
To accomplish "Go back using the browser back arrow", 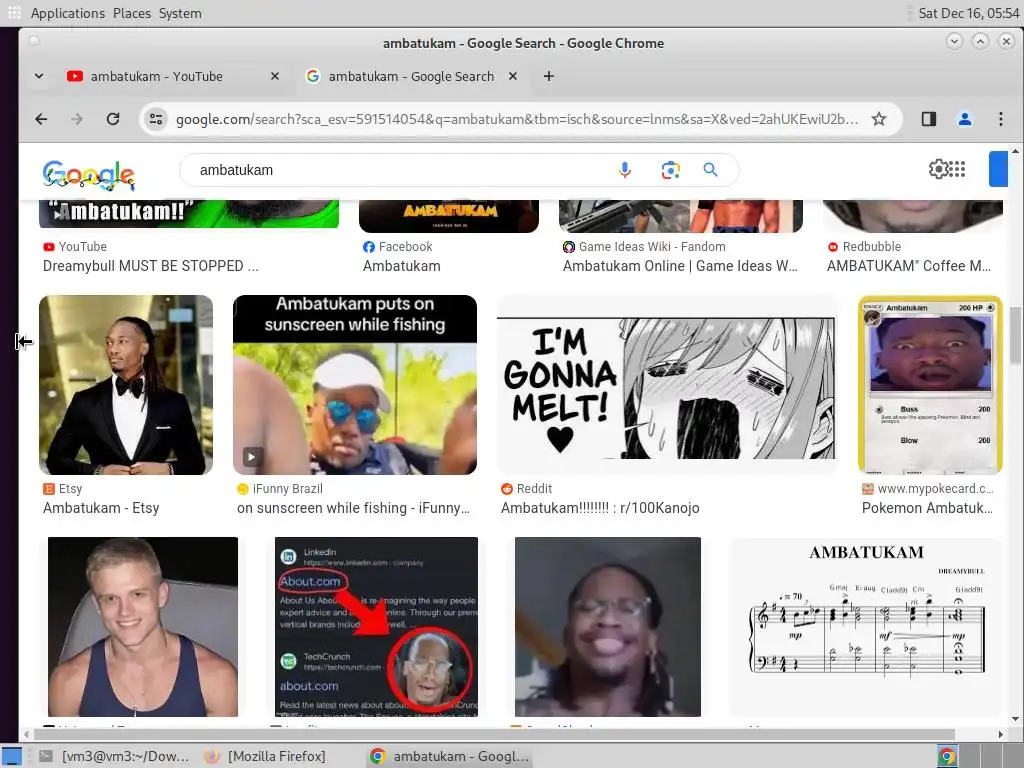I will tap(41, 119).
